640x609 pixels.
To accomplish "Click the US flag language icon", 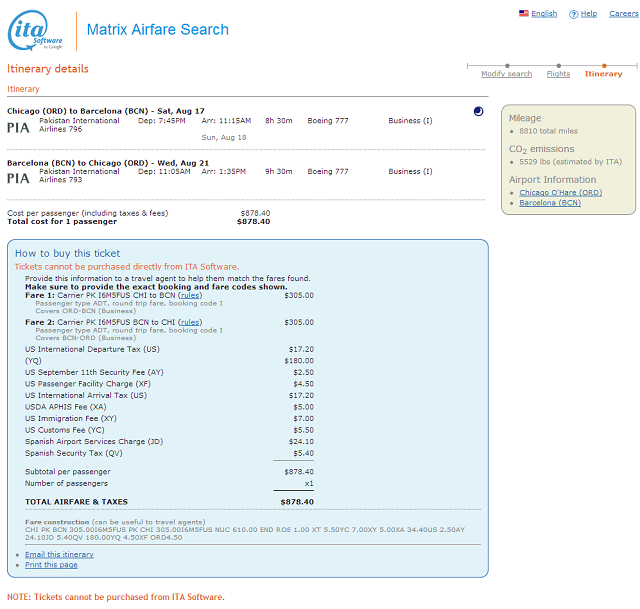I will (524, 13).
